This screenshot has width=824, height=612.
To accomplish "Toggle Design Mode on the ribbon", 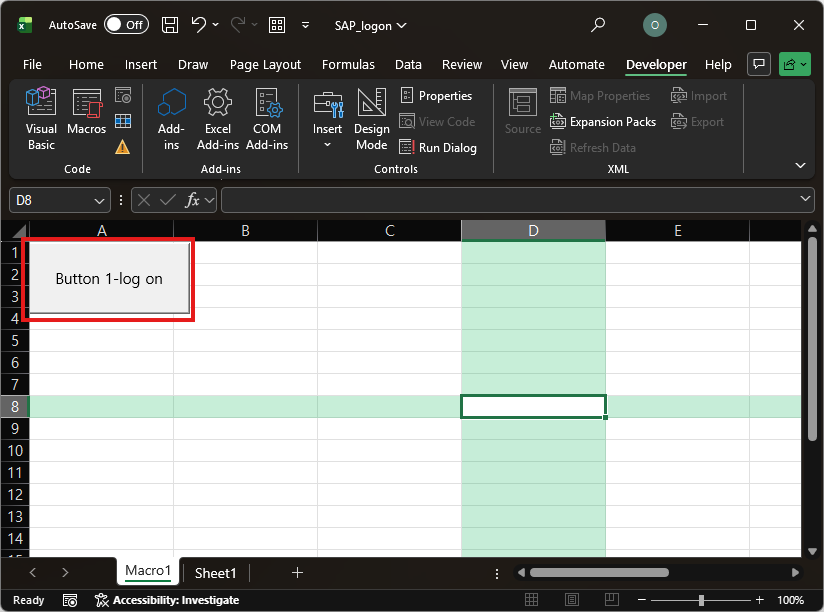I will point(371,118).
